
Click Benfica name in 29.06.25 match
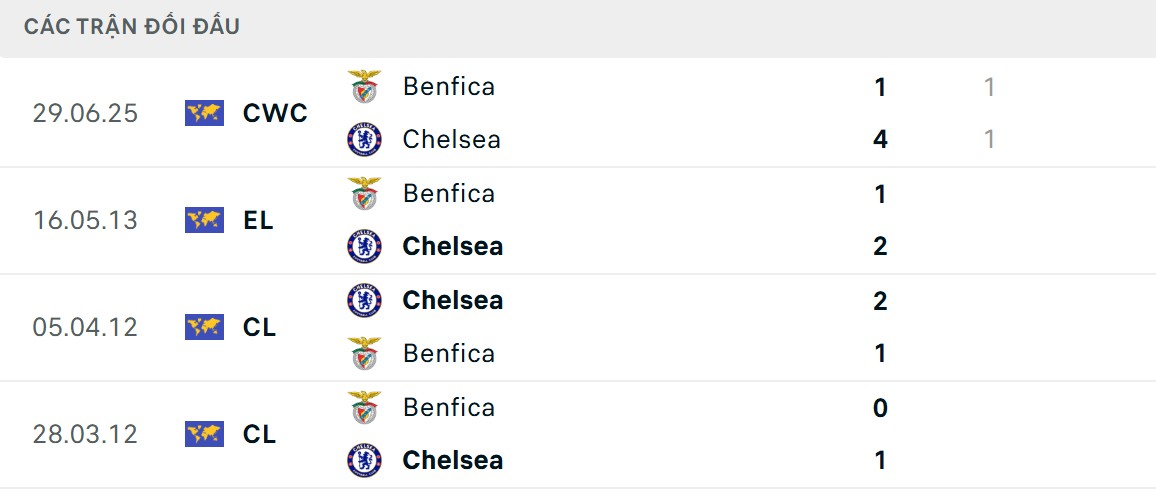tap(448, 87)
